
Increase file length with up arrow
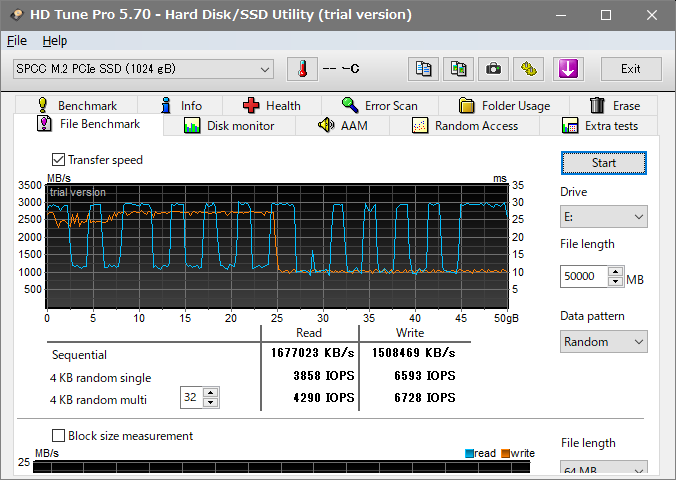pos(616,272)
